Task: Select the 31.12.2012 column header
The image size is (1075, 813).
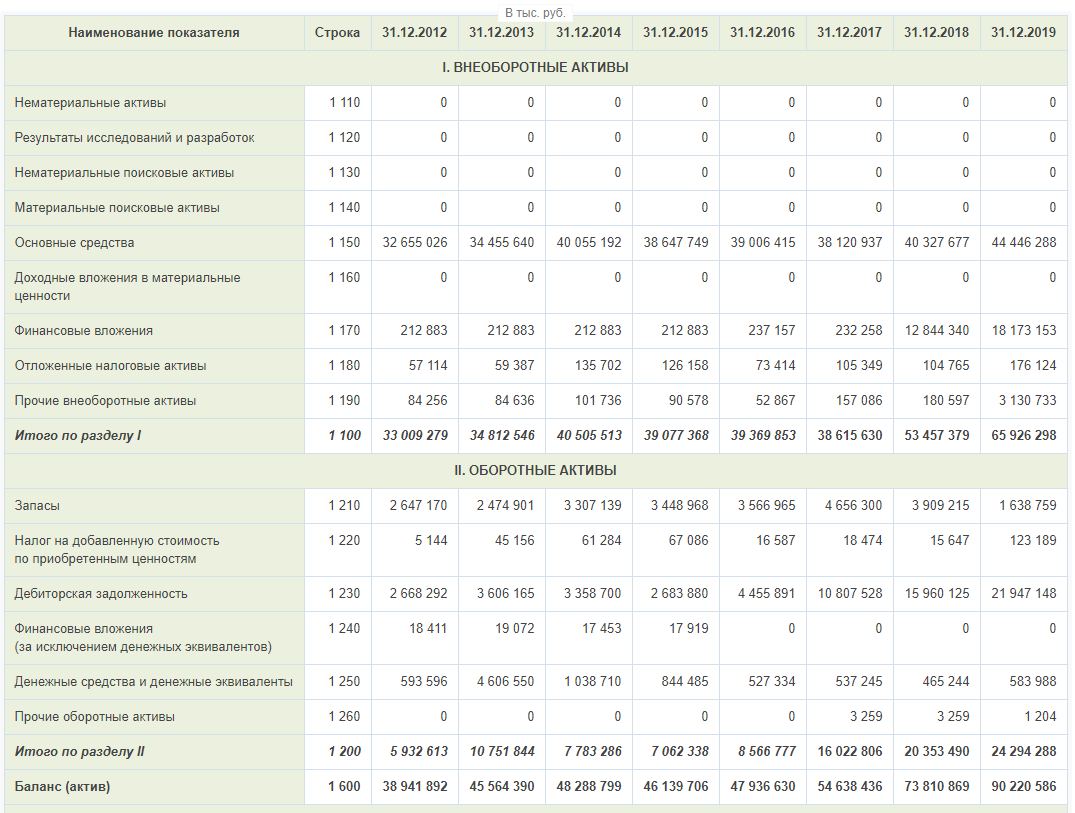Action: (415, 32)
